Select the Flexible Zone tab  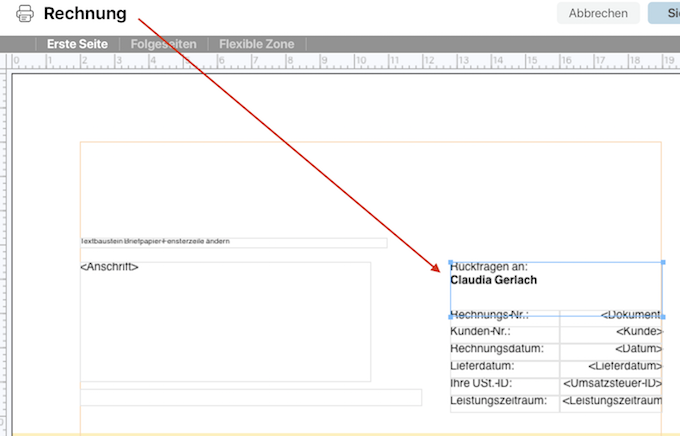tap(257, 44)
